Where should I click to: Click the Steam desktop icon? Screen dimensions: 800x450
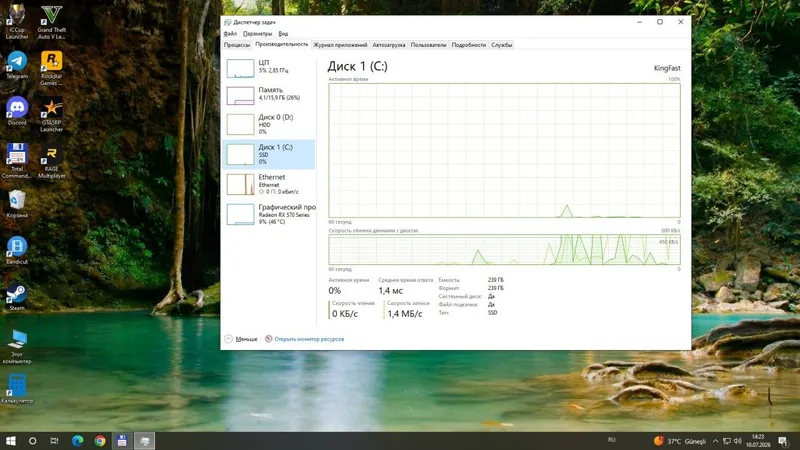[x=17, y=297]
